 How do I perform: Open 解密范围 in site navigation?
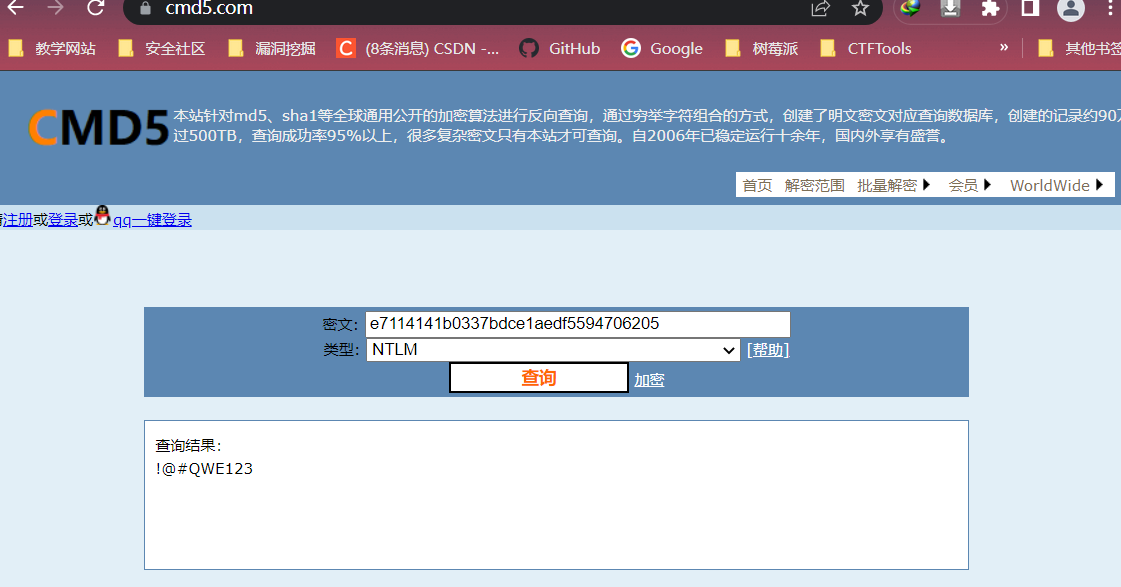(x=814, y=185)
